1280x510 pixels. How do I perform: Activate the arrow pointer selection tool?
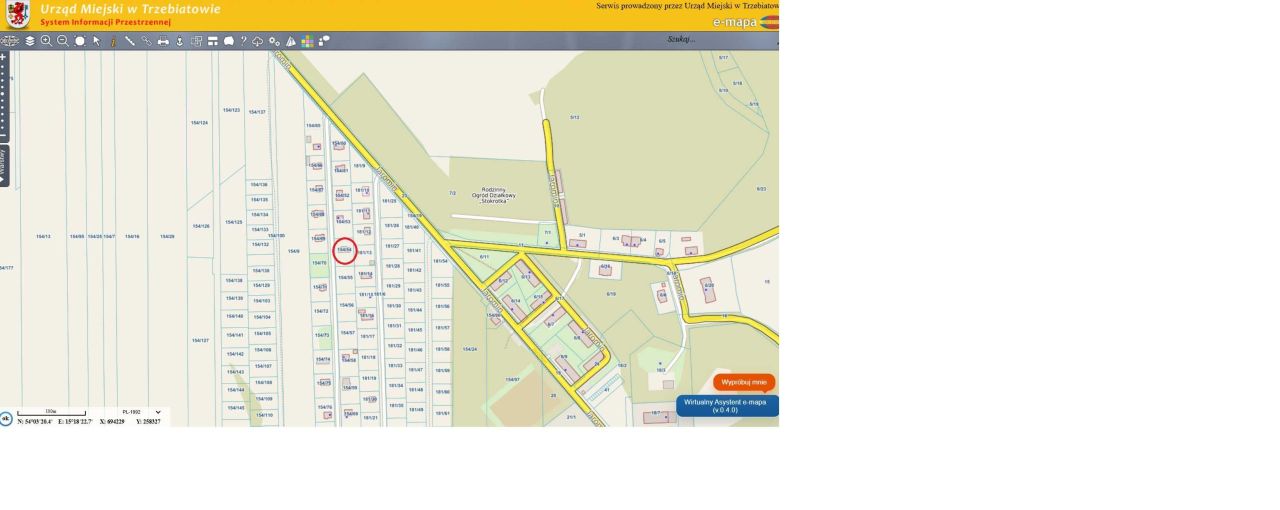97,41
